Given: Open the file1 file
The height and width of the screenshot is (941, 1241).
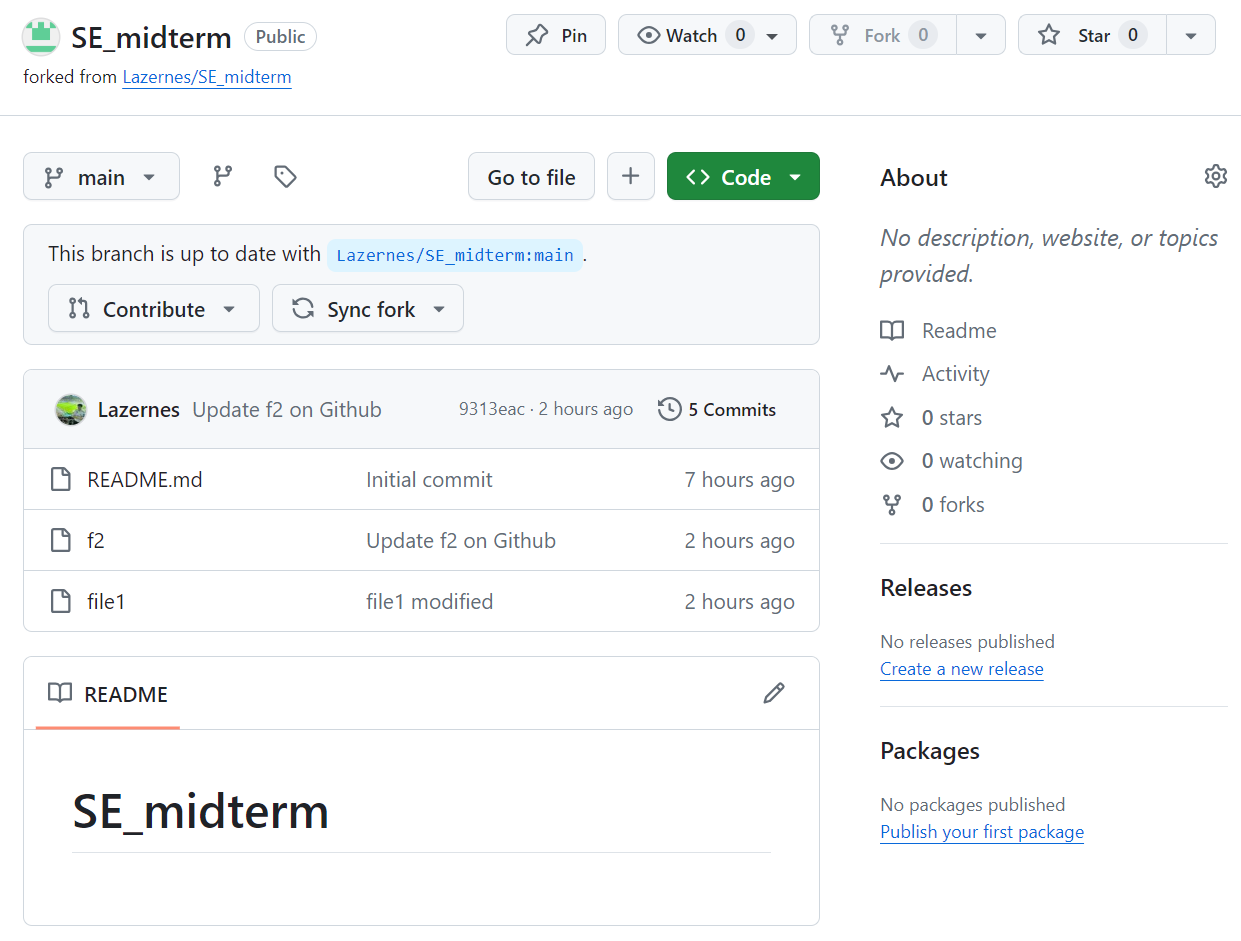Looking at the screenshot, I should (106, 602).
